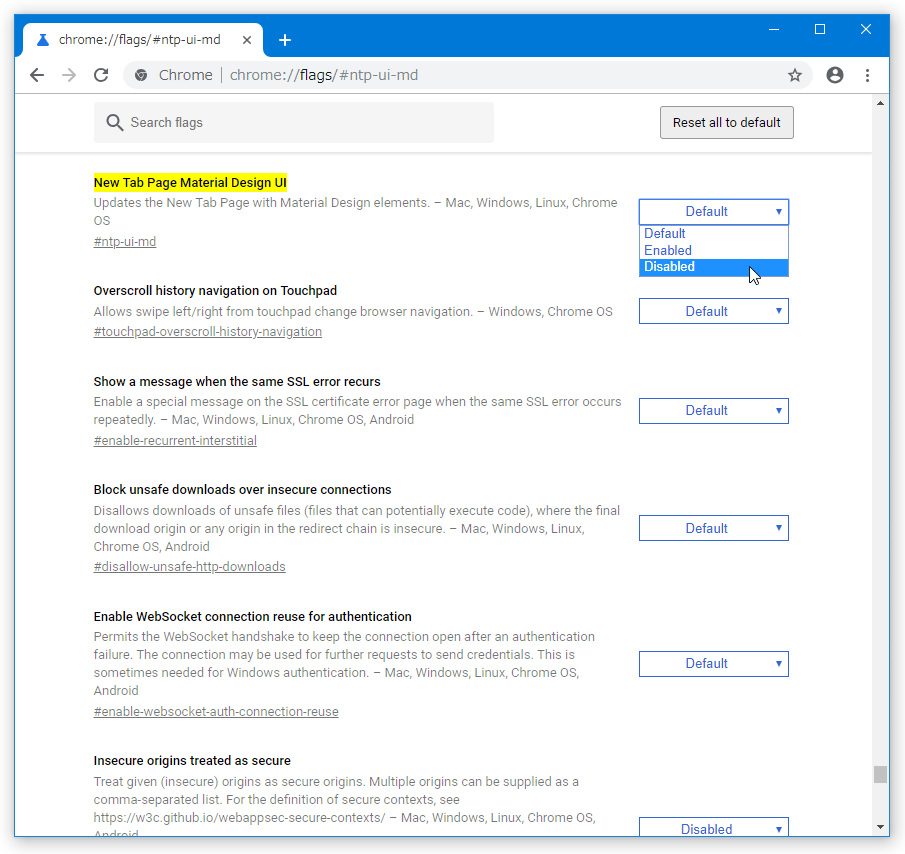Click the flask icon on the tab

click(x=42, y=40)
